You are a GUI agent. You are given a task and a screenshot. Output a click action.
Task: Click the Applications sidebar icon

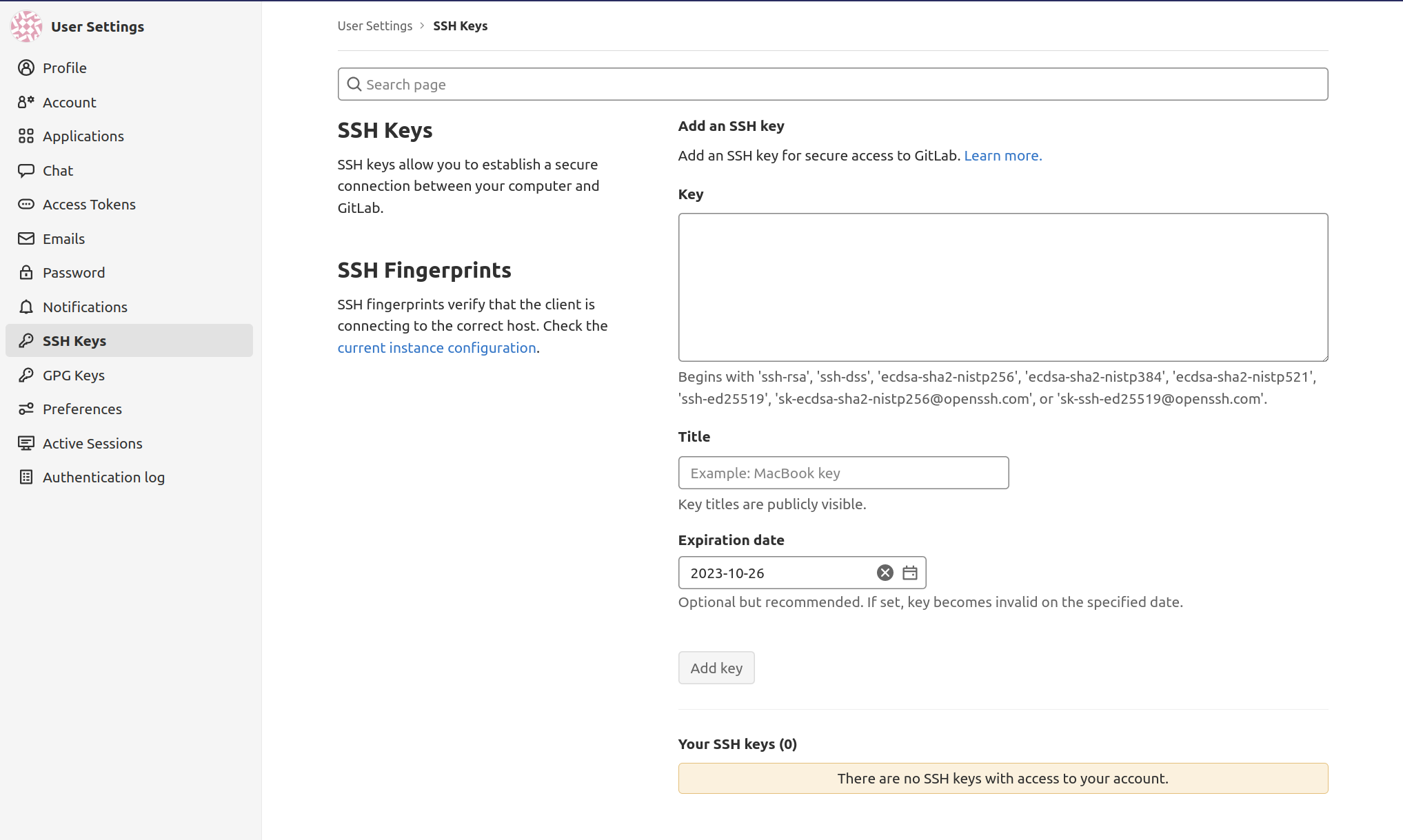coord(27,136)
